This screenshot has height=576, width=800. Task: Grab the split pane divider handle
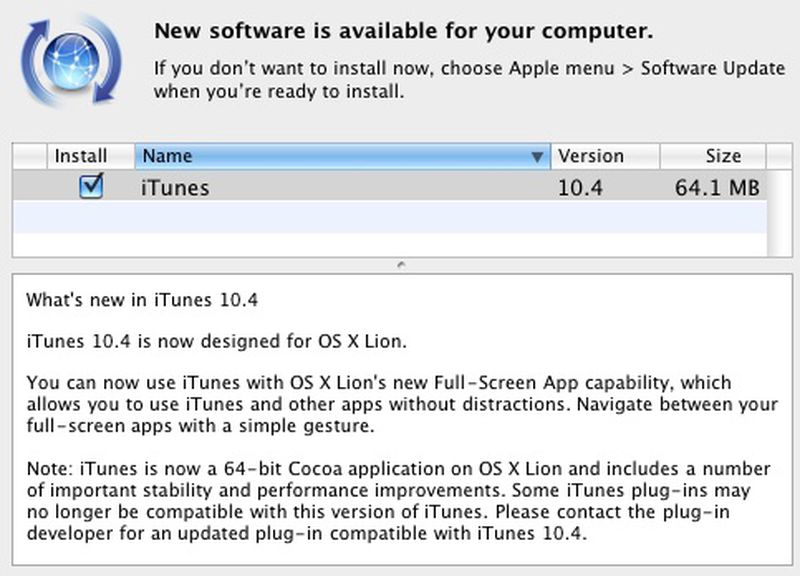pyautogui.click(x=400, y=265)
